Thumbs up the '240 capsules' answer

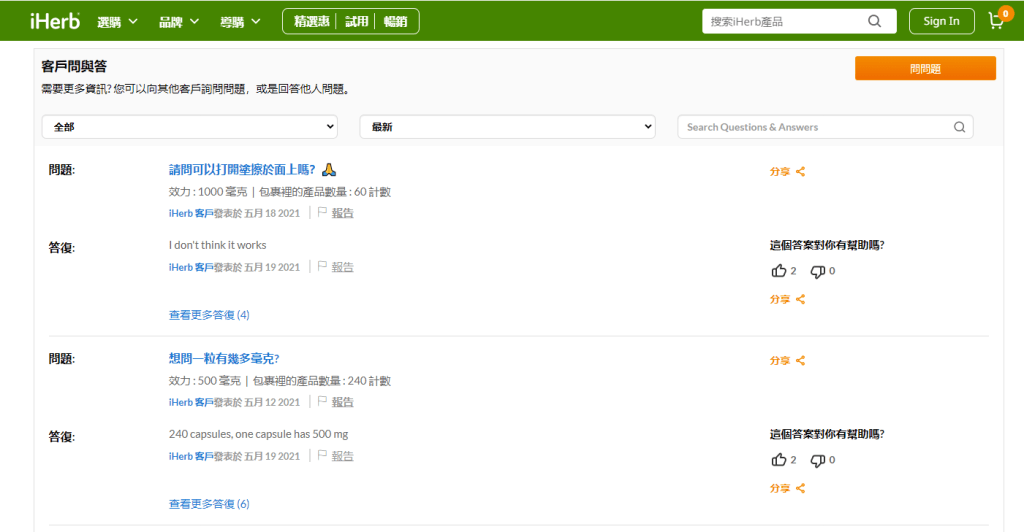click(x=780, y=460)
